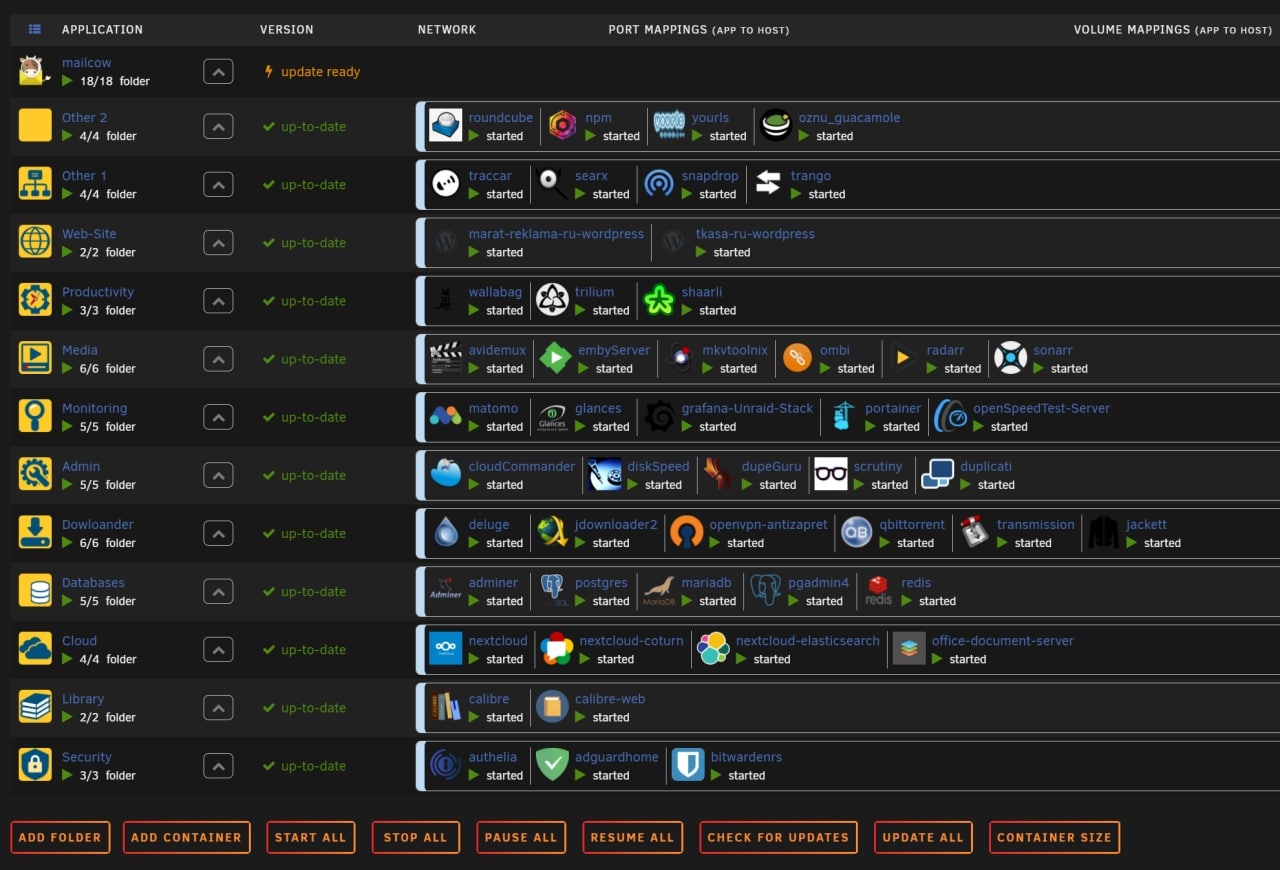The height and width of the screenshot is (870, 1280).
Task: Collapse the Other 2 folder
Action: (218, 126)
